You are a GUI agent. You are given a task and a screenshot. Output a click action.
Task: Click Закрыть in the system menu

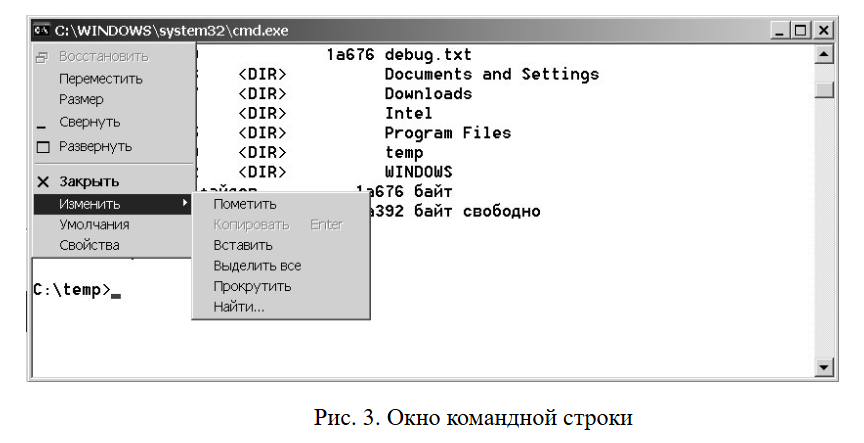tap(89, 182)
